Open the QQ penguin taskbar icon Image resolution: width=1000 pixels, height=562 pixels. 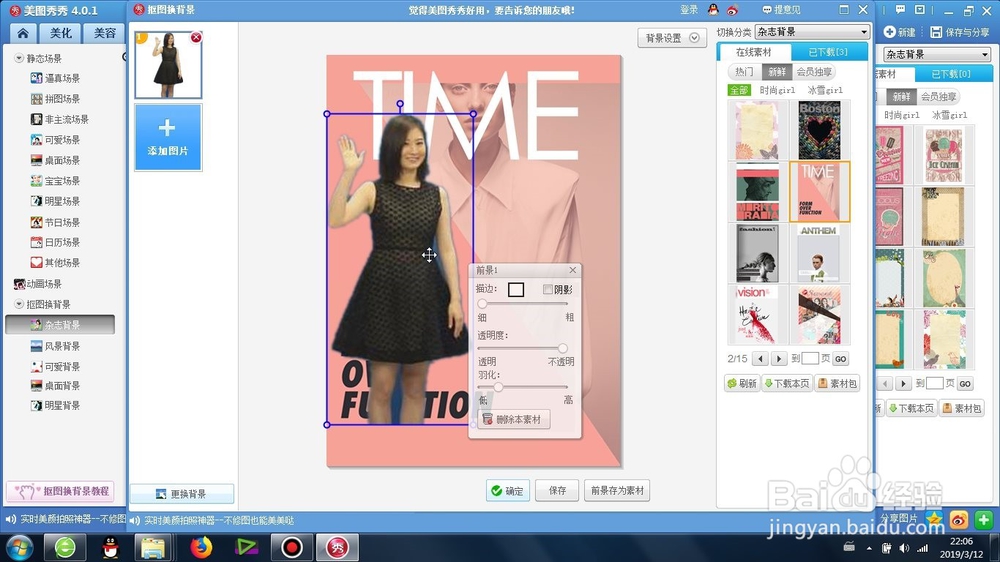[x=110, y=547]
